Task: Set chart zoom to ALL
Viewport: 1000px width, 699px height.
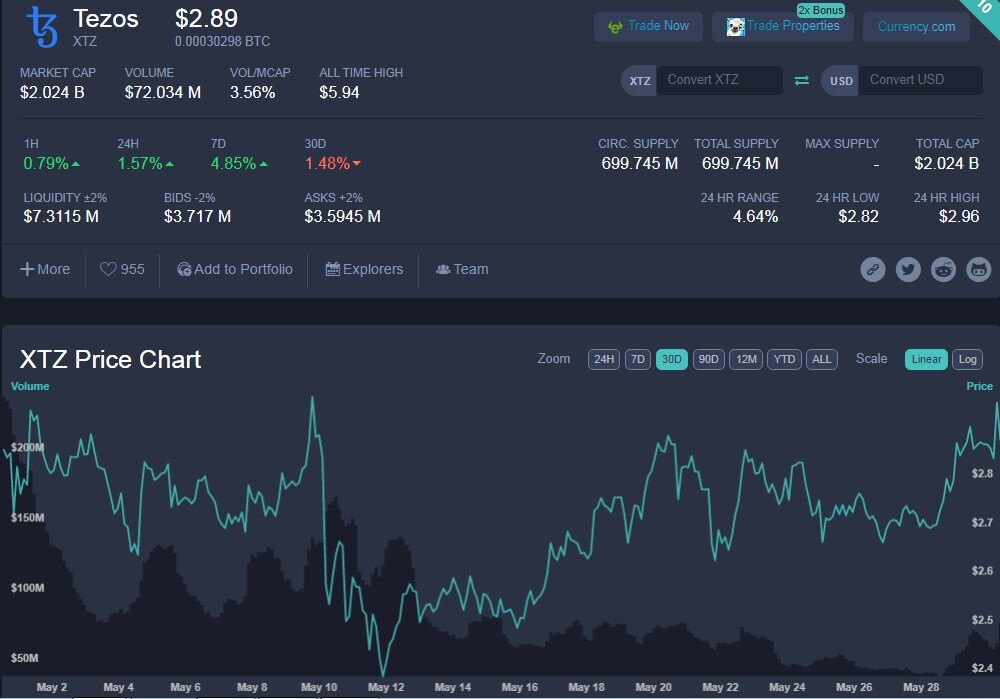Action: point(821,359)
